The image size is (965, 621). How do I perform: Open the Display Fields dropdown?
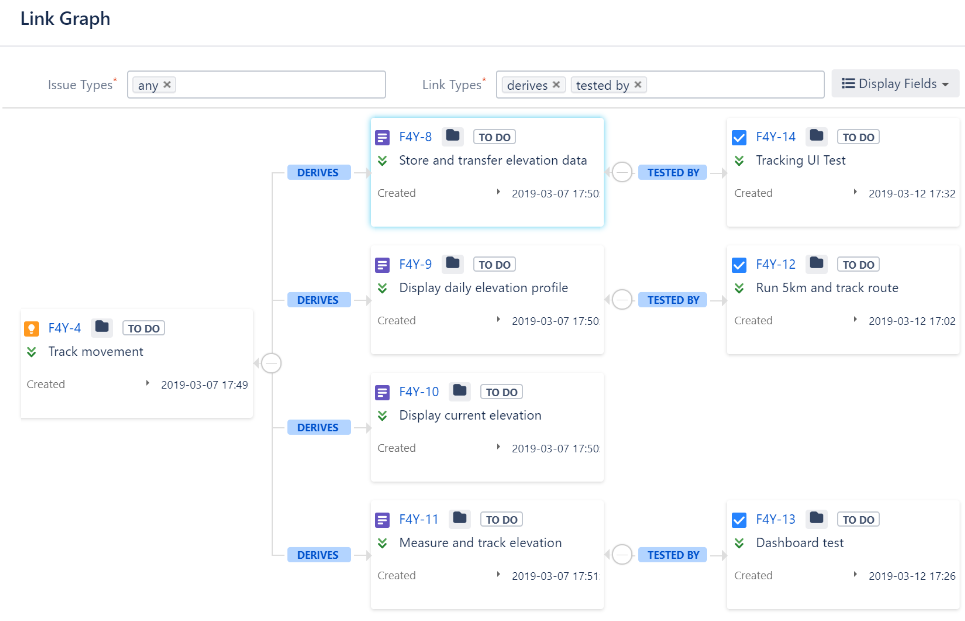click(895, 84)
